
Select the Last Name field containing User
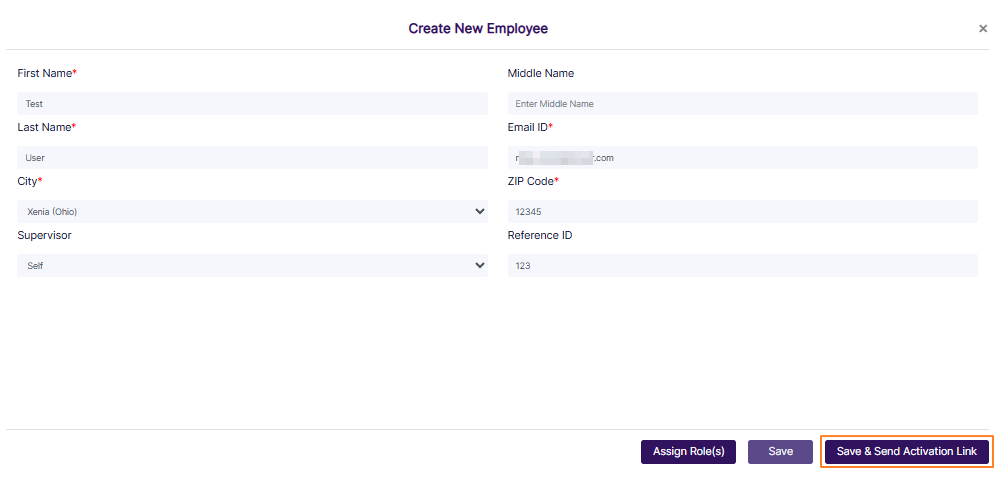point(252,158)
